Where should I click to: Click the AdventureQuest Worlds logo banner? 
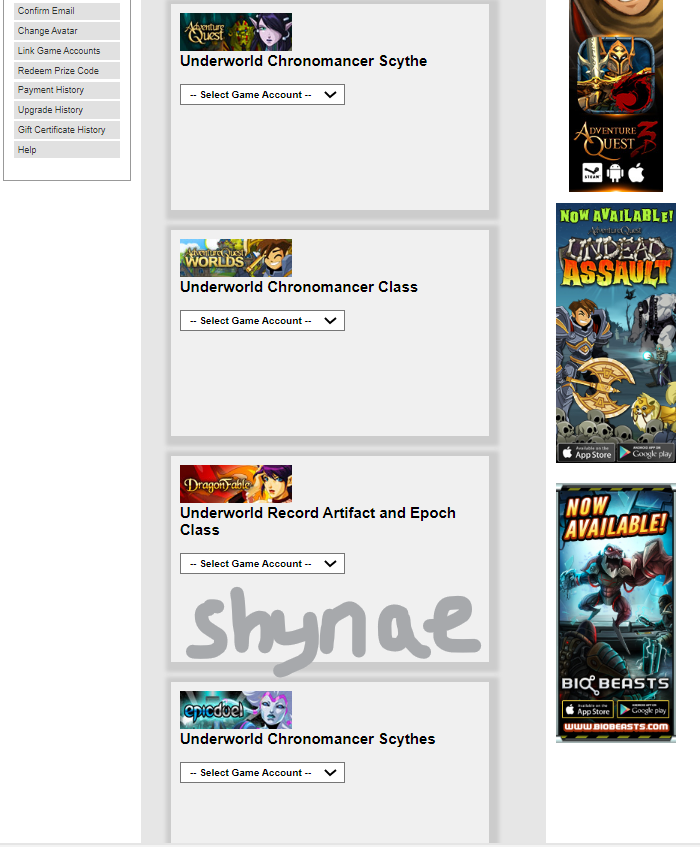236,258
